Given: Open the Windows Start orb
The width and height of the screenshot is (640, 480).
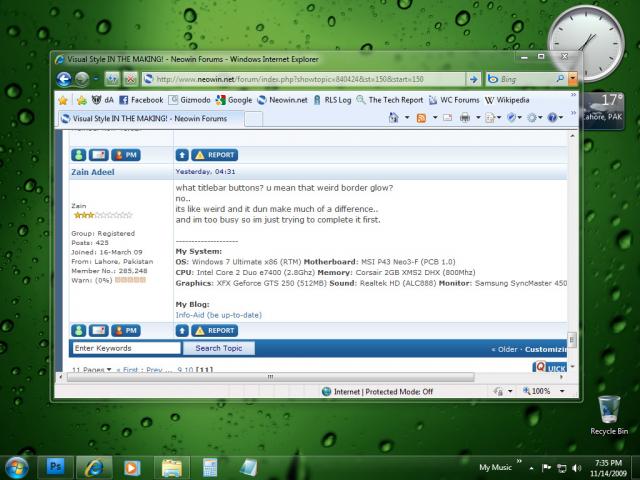Looking at the screenshot, I should [16, 467].
